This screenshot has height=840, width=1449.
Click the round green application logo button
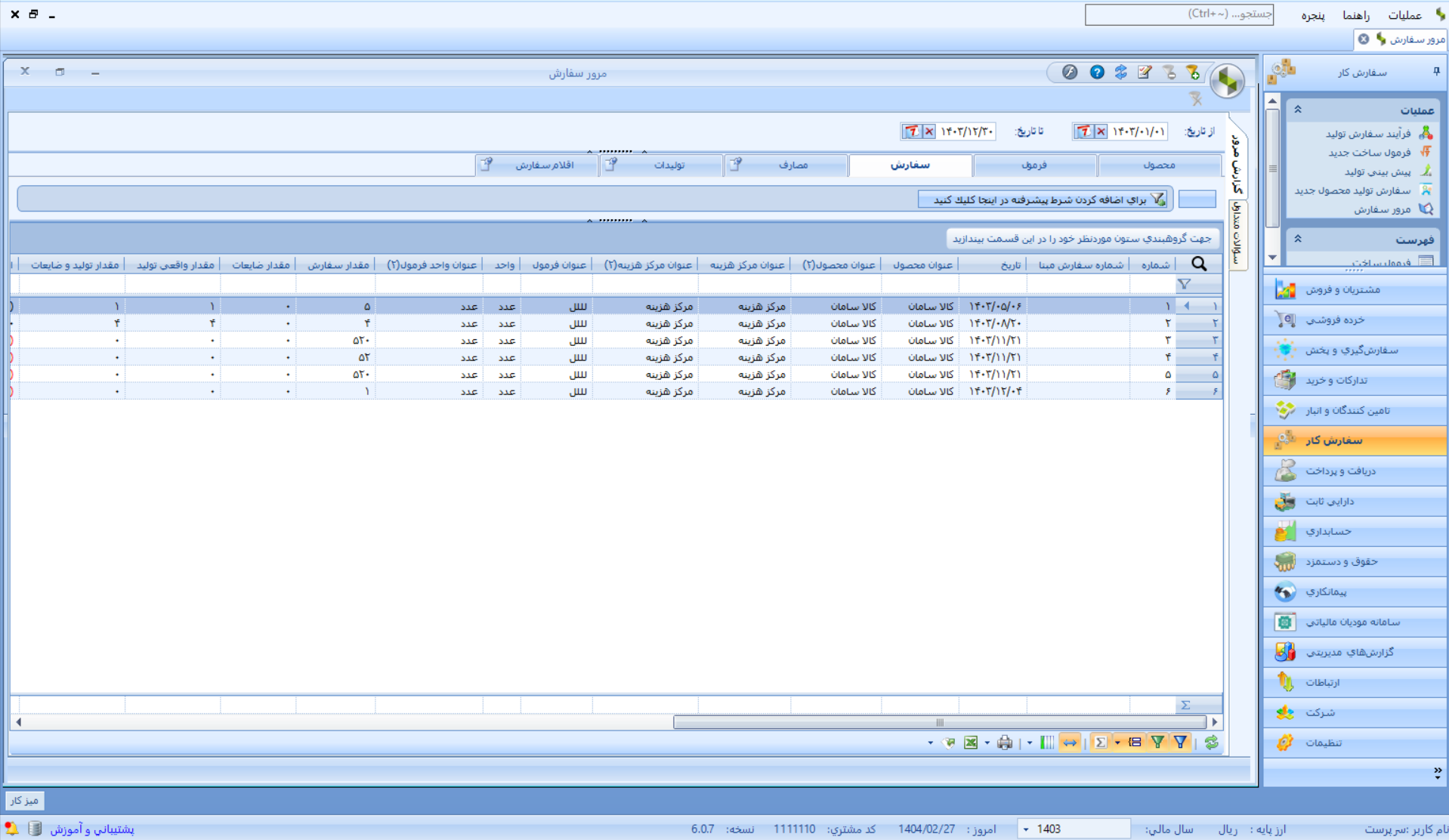point(1228,81)
